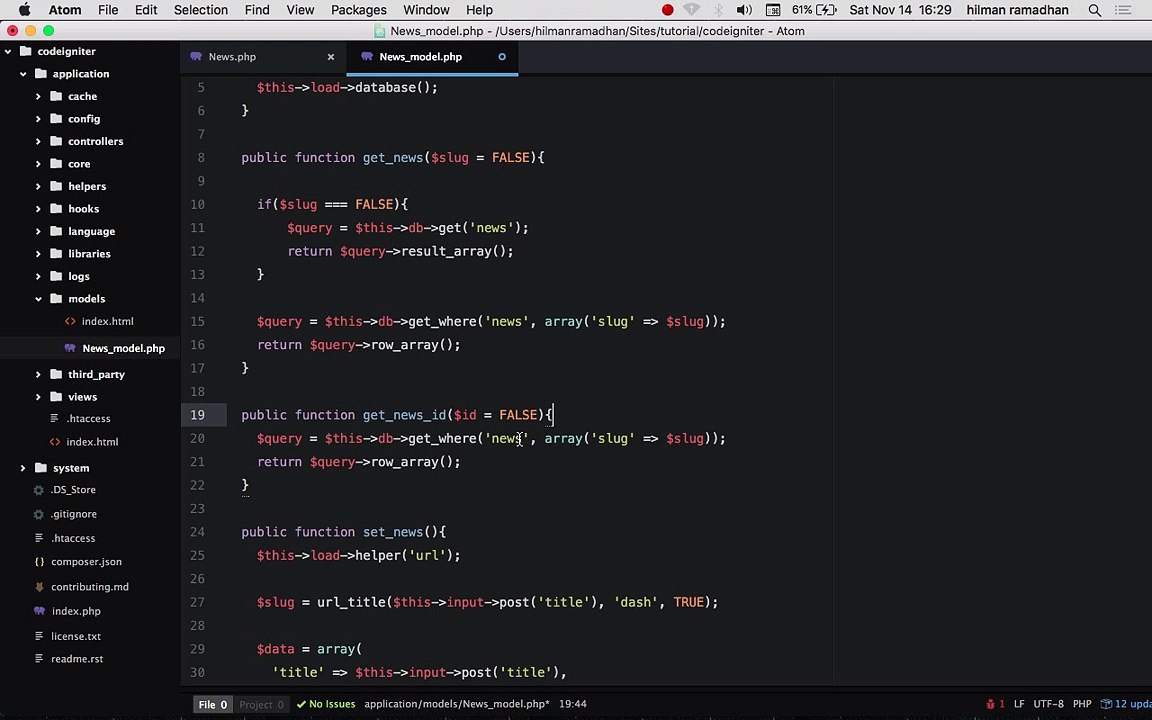This screenshot has height=720, width=1152.
Task: Close the News.php tab
Action: tap(331, 57)
